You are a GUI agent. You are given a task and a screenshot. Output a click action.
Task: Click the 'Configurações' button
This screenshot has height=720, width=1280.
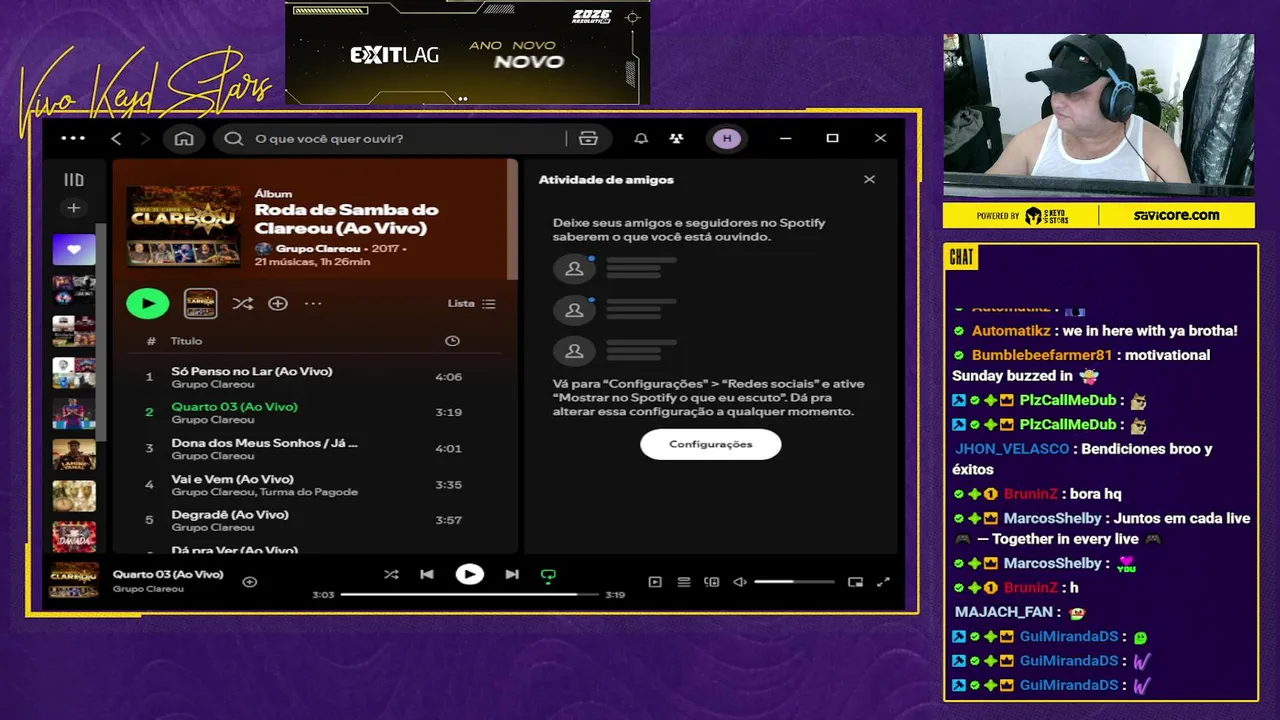710,444
